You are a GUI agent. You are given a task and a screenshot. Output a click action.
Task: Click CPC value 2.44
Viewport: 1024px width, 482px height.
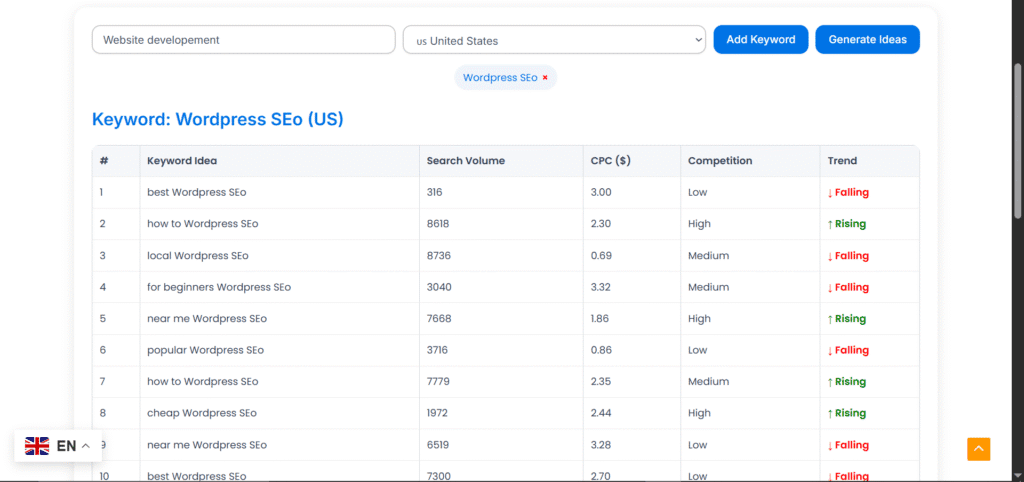point(601,413)
